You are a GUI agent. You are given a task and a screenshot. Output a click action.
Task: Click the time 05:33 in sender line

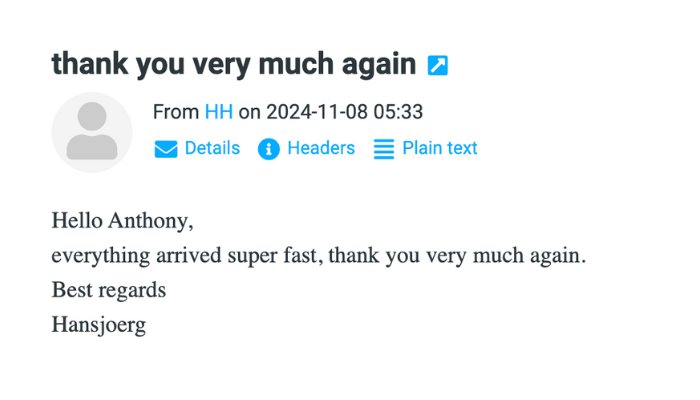click(398, 112)
